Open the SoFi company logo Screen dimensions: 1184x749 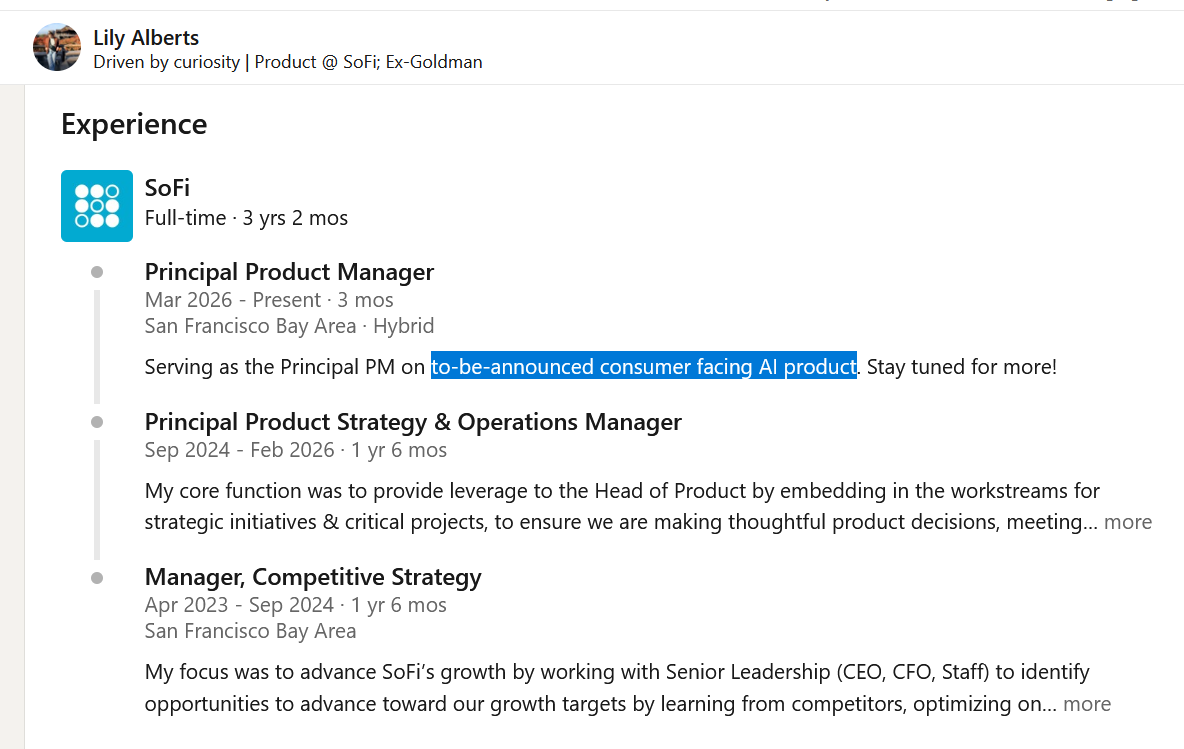pos(97,206)
